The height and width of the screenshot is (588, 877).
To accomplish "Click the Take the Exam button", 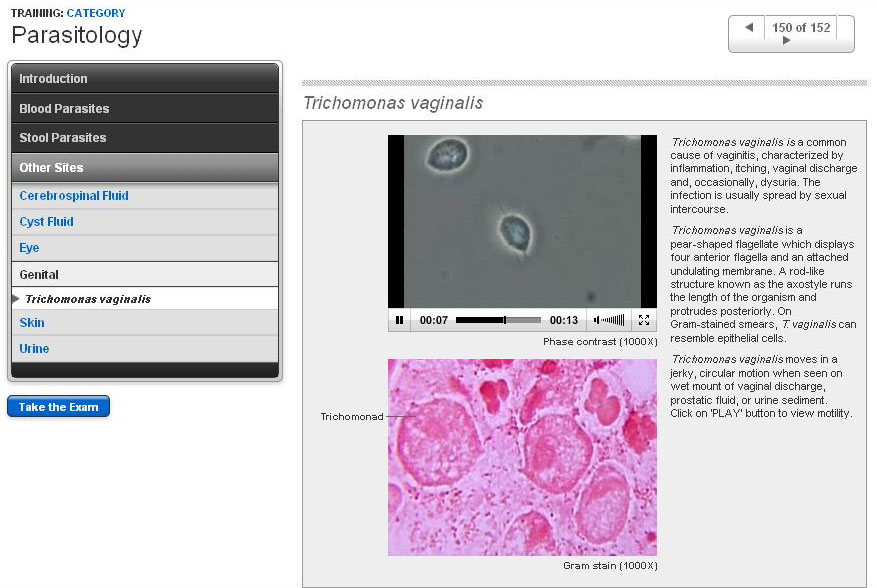I will (58, 407).
